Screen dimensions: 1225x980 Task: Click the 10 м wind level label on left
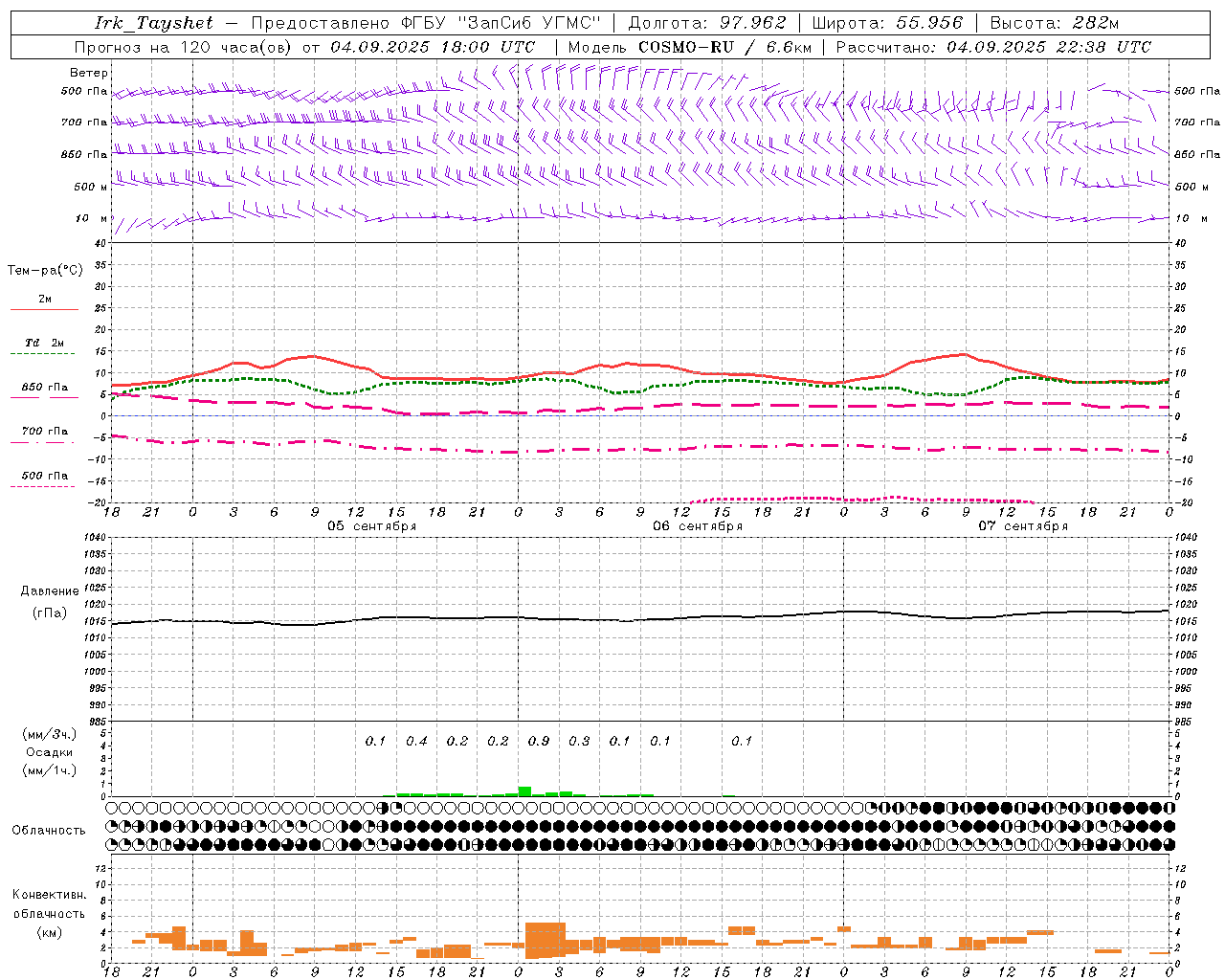[x=92, y=219]
